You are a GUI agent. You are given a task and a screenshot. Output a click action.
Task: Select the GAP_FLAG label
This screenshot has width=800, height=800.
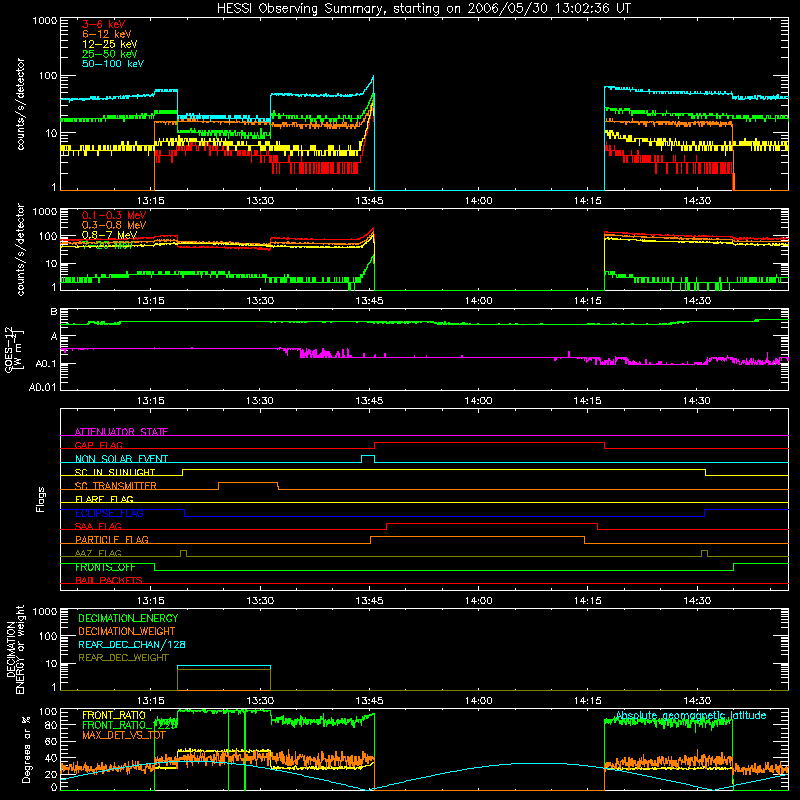(98, 445)
